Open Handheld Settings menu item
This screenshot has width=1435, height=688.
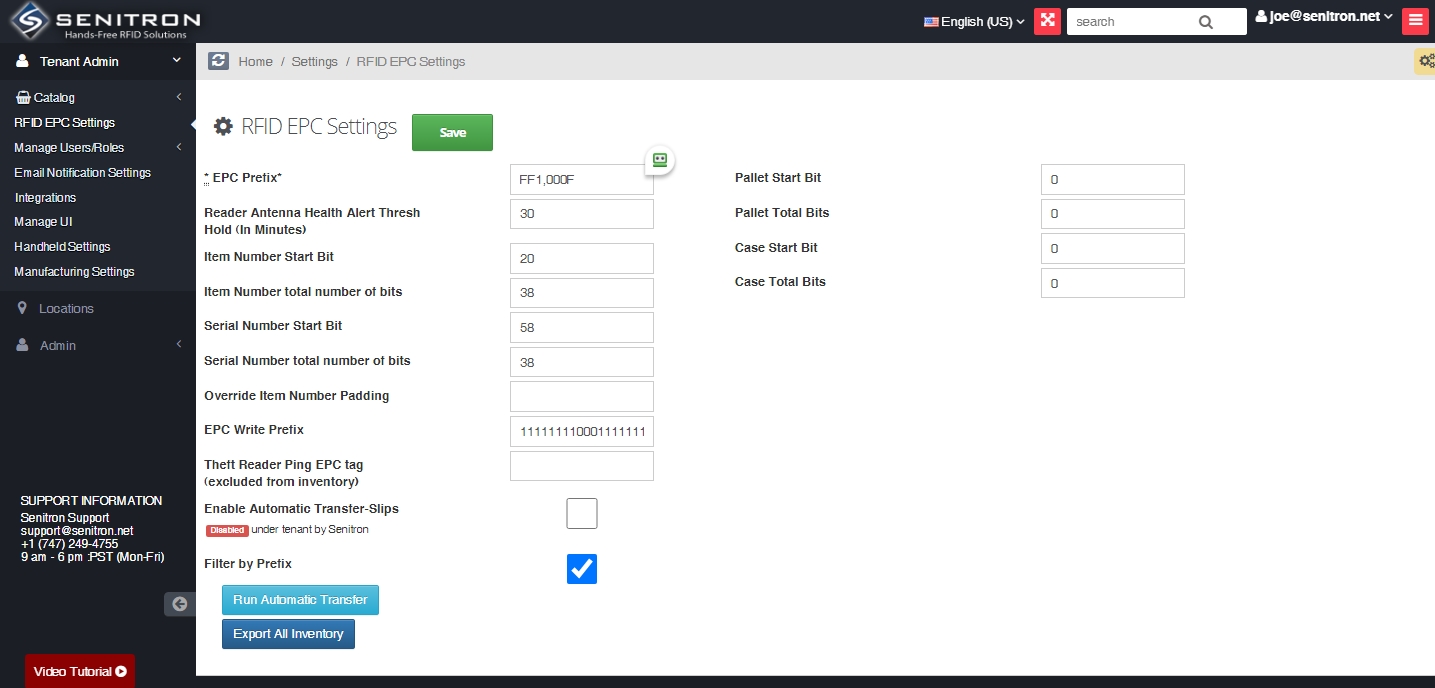[62, 247]
